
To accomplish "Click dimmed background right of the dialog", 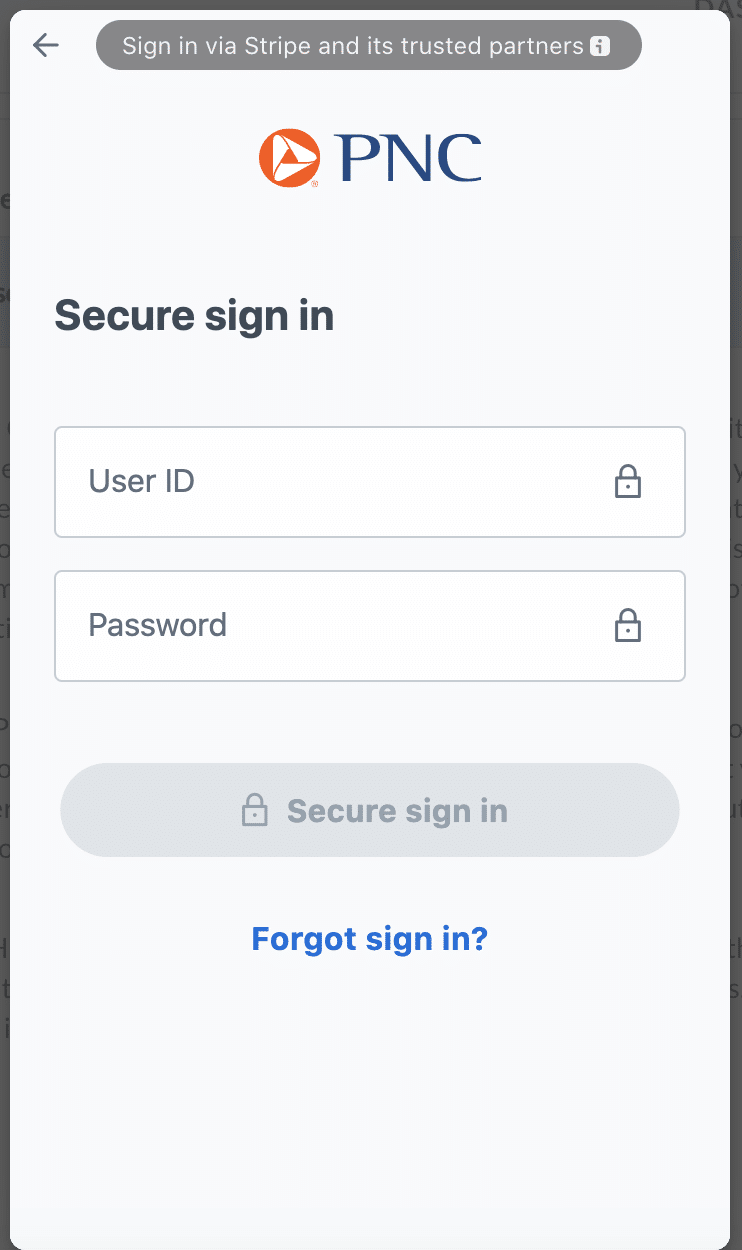I will coord(736,600).
